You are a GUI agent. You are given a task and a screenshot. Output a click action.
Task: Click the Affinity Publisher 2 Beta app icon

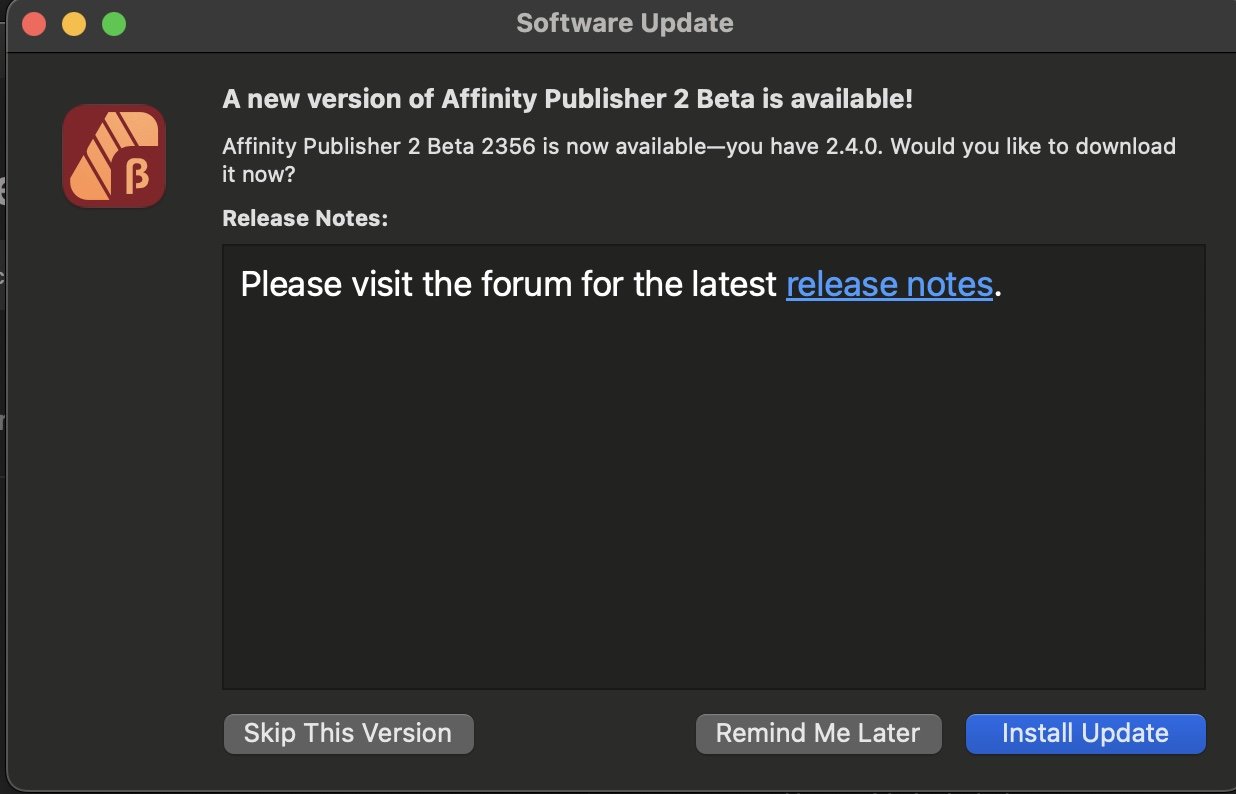[113, 156]
